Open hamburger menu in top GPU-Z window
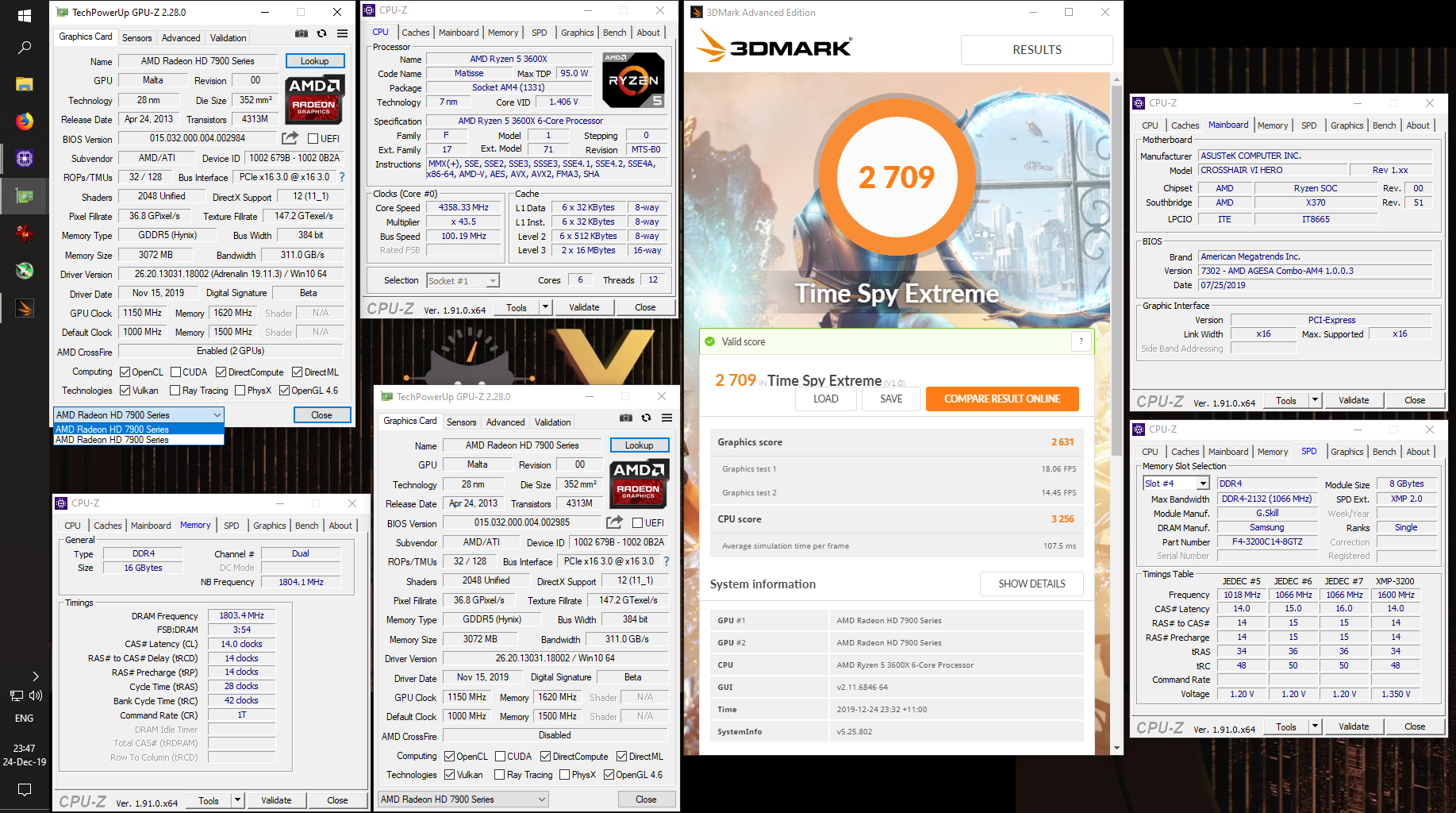This screenshot has height=813, width=1456. tap(342, 34)
